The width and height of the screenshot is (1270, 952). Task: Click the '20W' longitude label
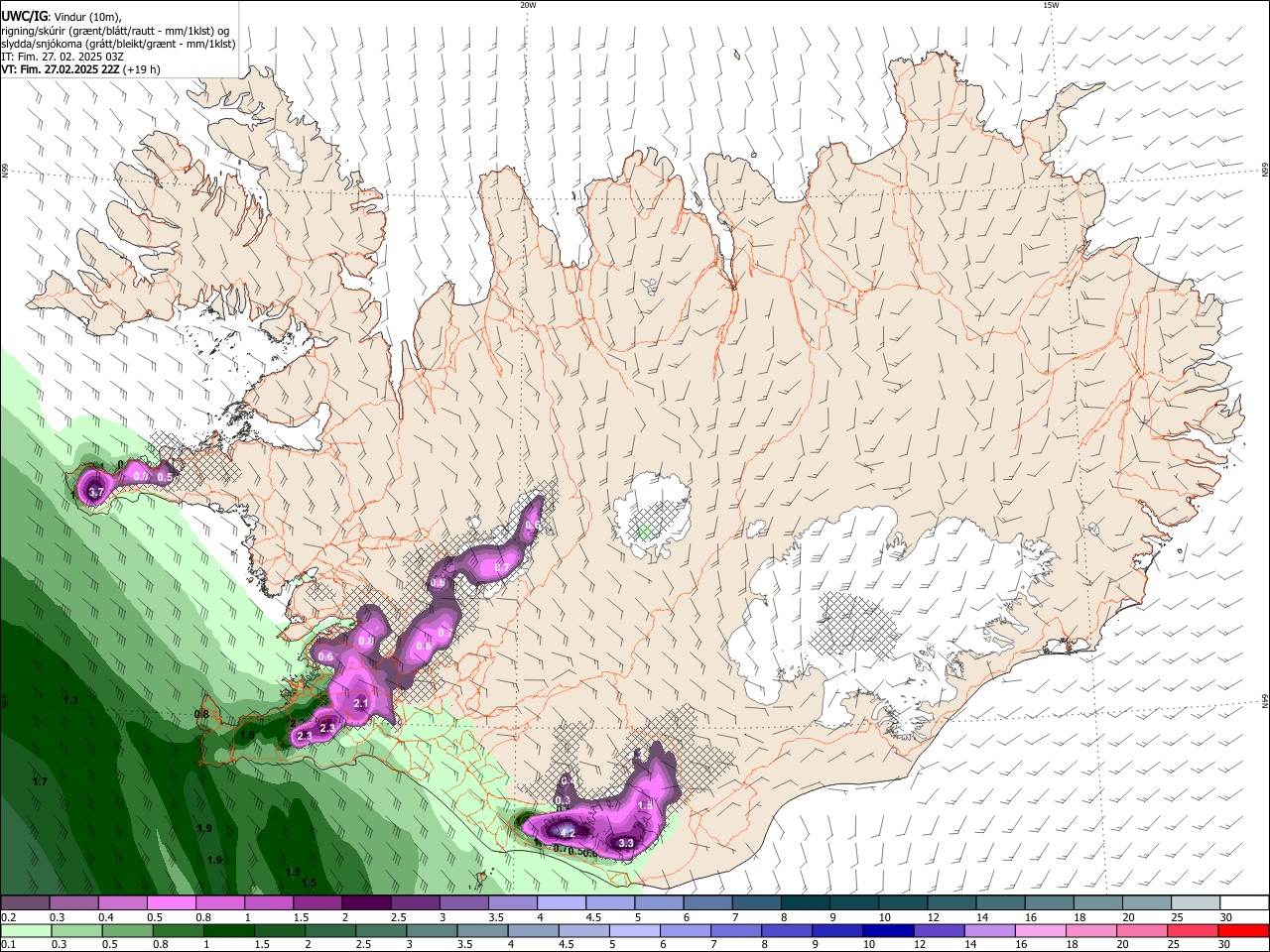(x=528, y=5)
